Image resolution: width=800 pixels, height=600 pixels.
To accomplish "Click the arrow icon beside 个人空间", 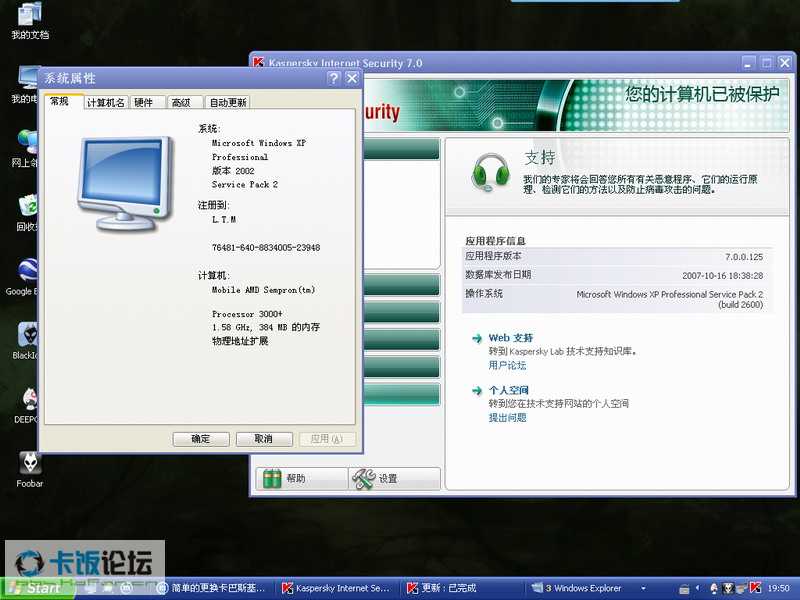I will pyautogui.click(x=477, y=391).
